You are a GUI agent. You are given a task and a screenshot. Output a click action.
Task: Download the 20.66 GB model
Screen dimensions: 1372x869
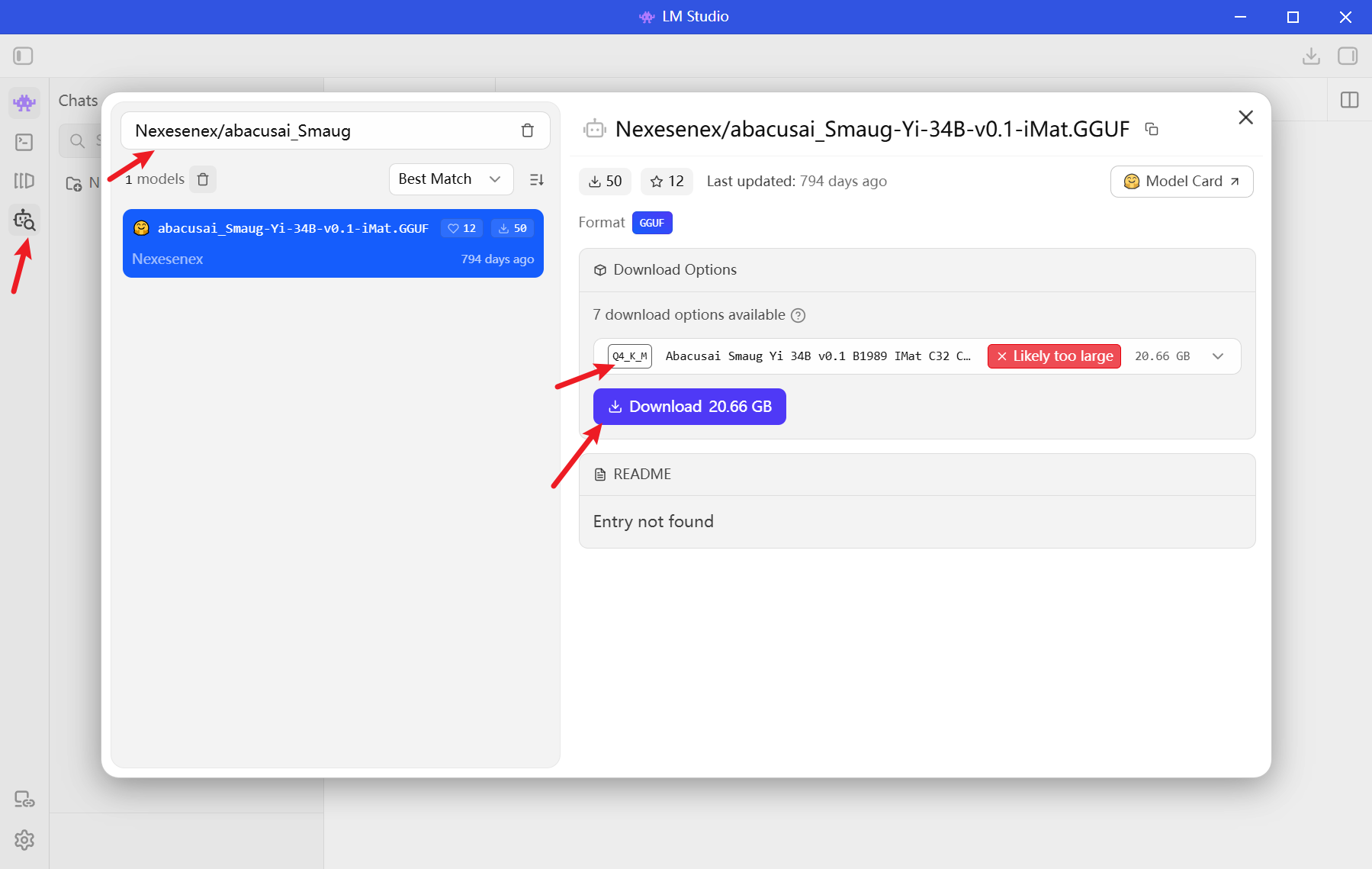(689, 407)
